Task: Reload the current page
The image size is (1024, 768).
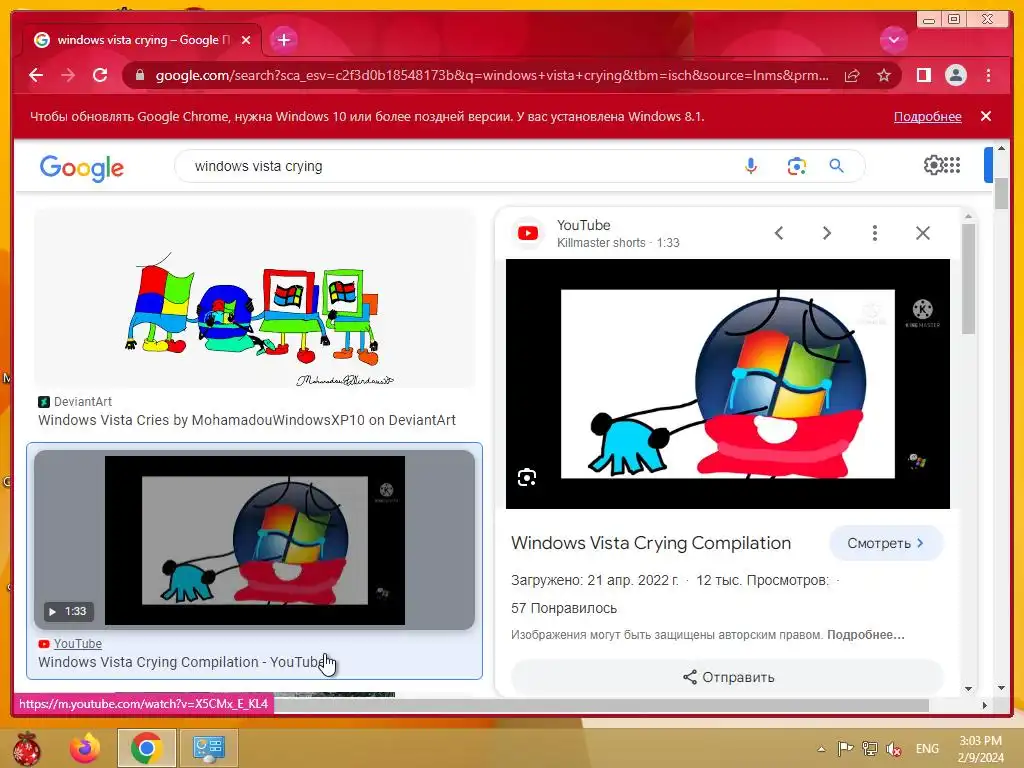Action: point(100,75)
